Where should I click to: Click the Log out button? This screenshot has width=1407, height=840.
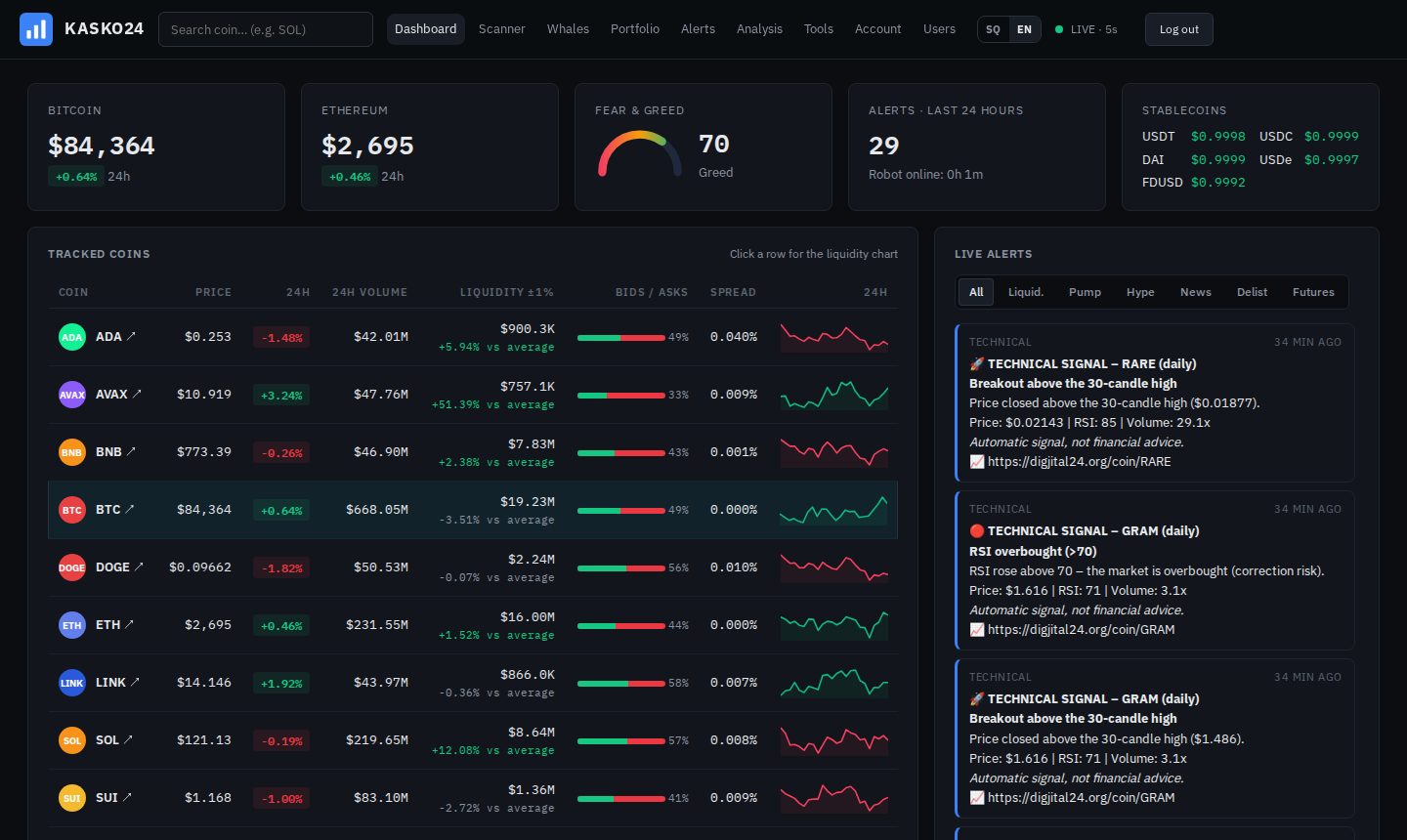click(x=1179, y=29)
